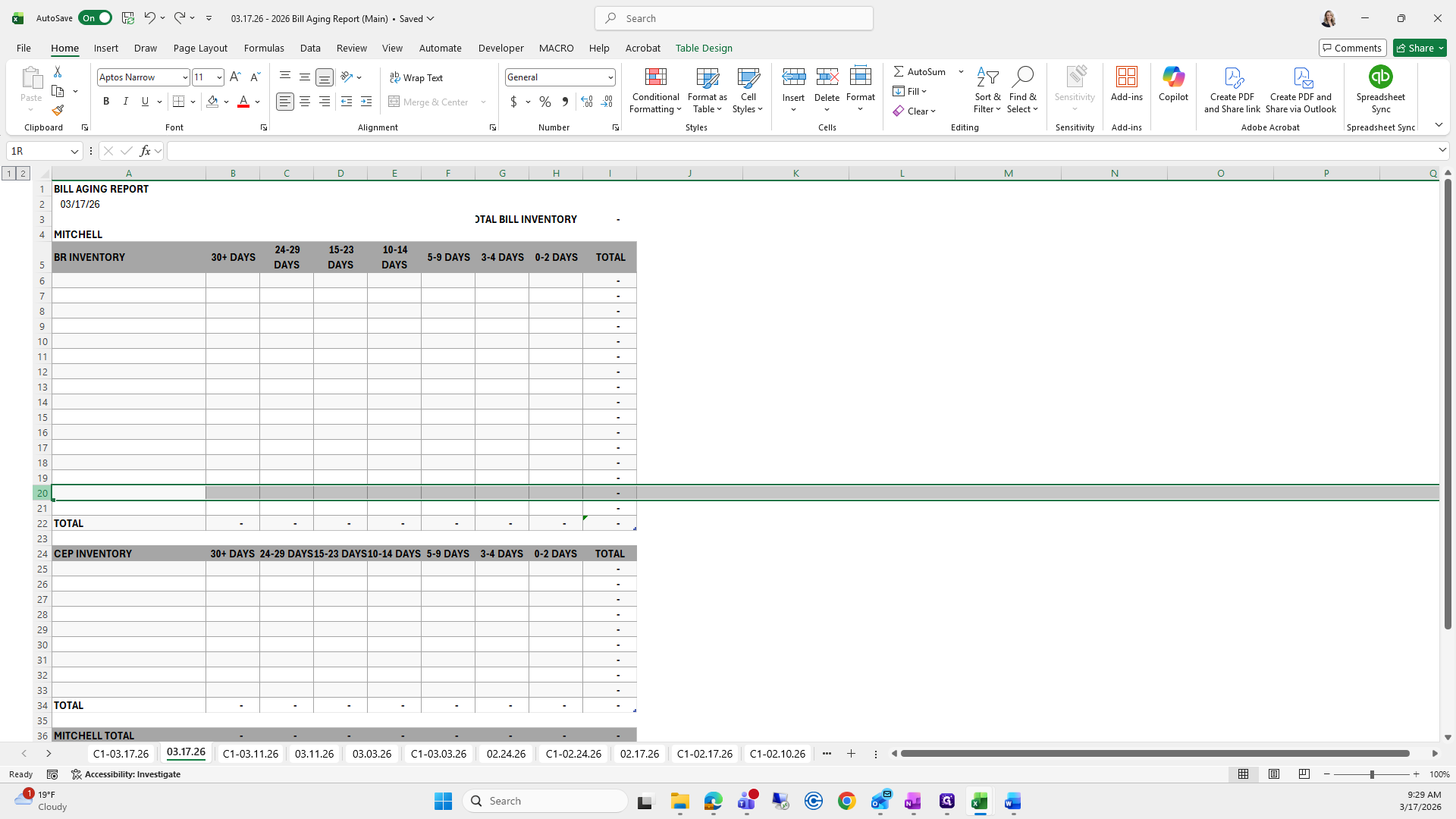Click the Merge & Center icon
The height and width of the screenshot is (819, 1456).
pos(394,102)
